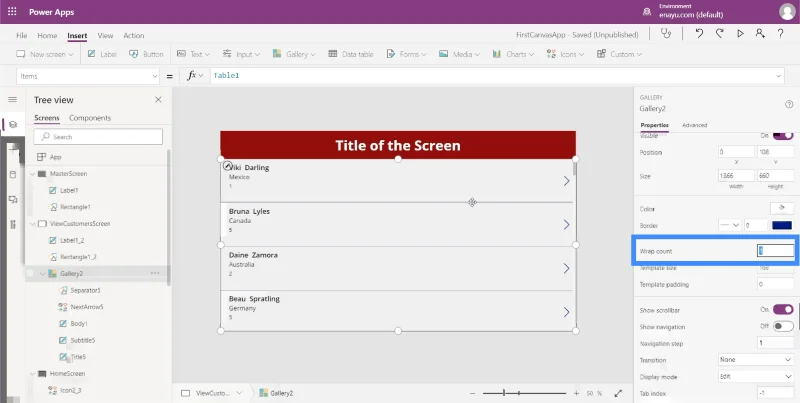Screen dimensions: 800x403
Task: Insert a Data table
Action: point(351,54)
